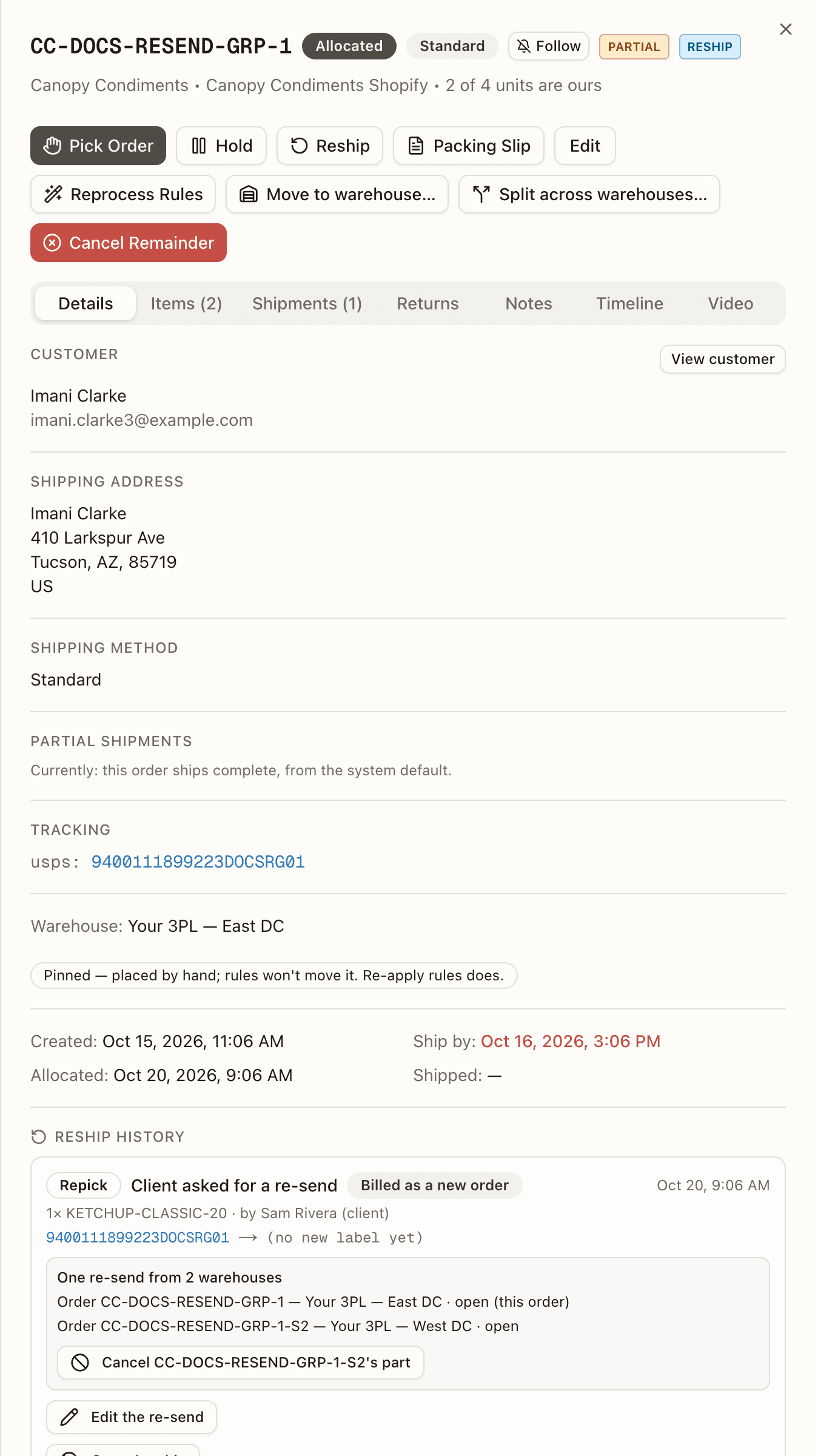Click the Reprocess Rules wand icon

(53, 194)
